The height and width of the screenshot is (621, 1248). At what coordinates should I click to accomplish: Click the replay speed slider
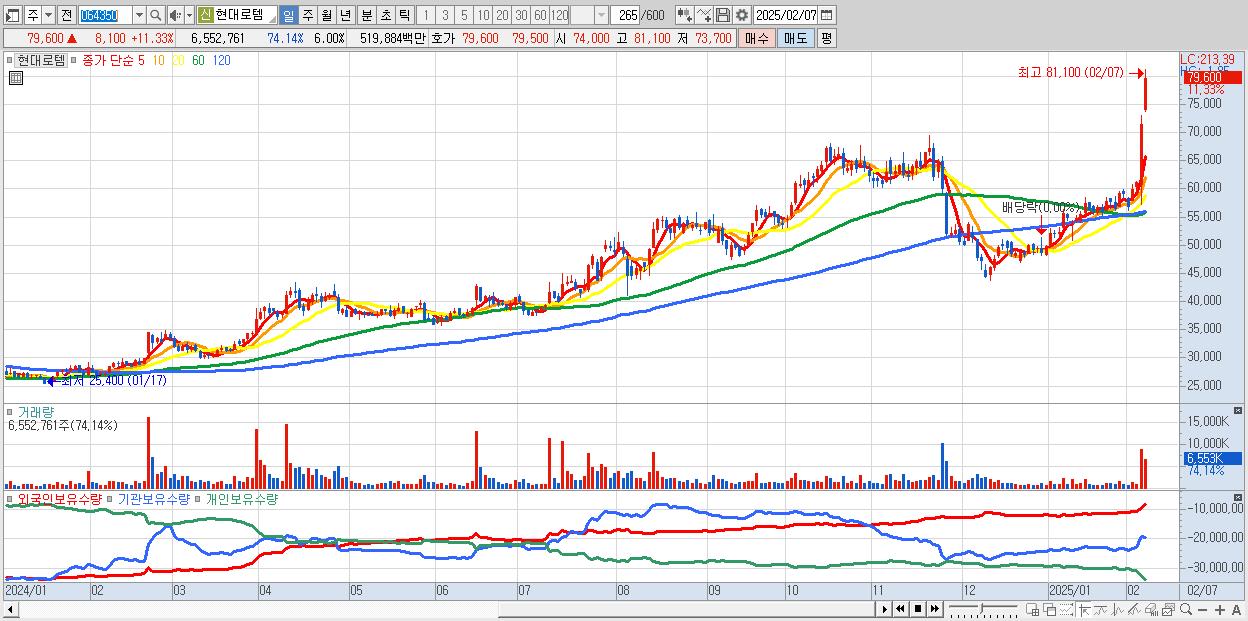click(x=983, y=608)
